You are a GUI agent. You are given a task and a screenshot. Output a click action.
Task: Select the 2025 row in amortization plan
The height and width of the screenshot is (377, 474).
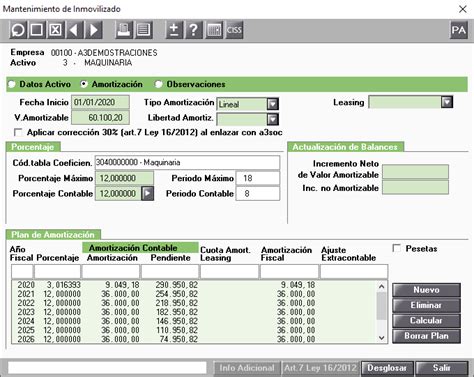click(194, 330)
